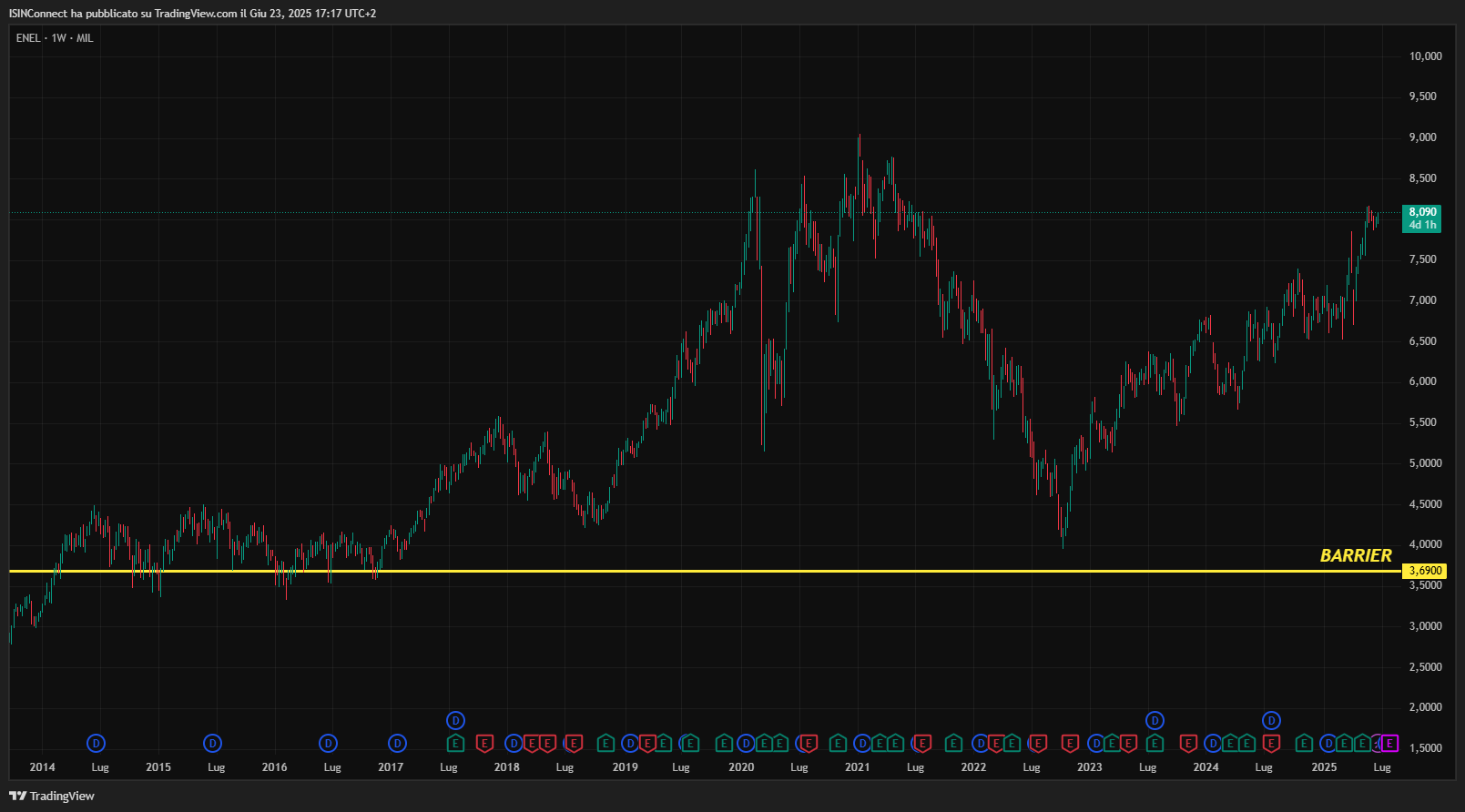
Task: Click the 2025 time axis label
Action: tap(1324, 767)
